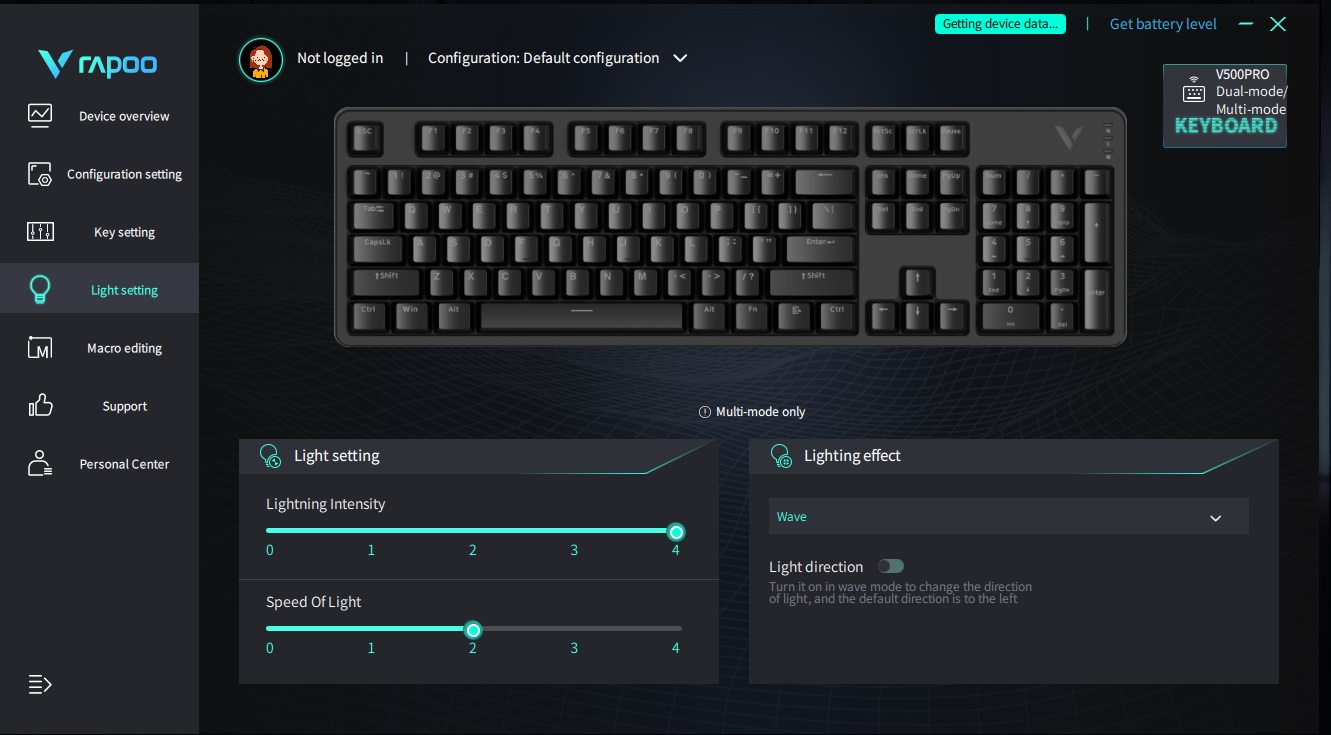This screenshot has width=1331, height=735.
Task: Select the V500PRO keyboard device card
Action: coord(1225,106)
